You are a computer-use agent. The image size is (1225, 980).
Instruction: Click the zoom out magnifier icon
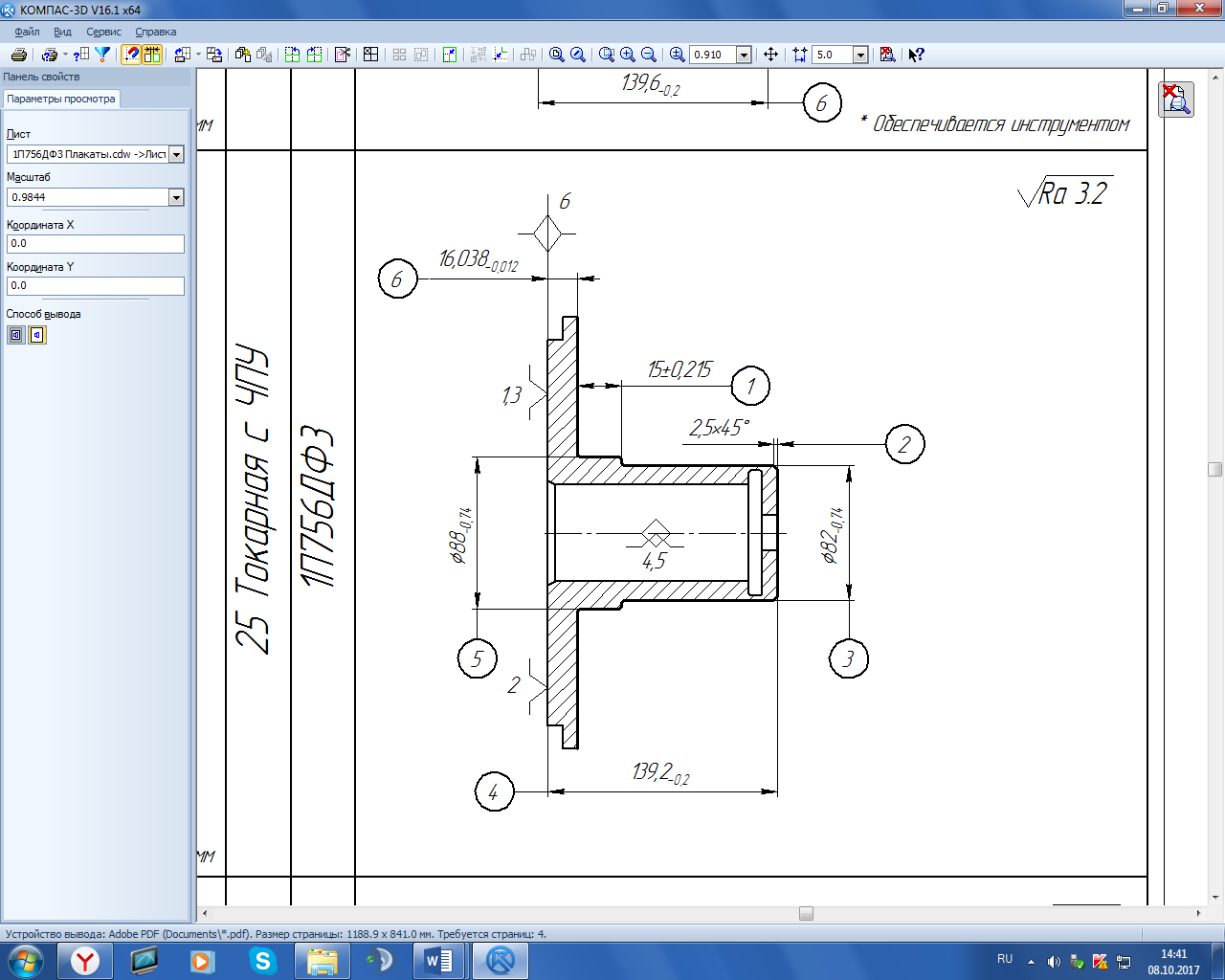point(649,55)
